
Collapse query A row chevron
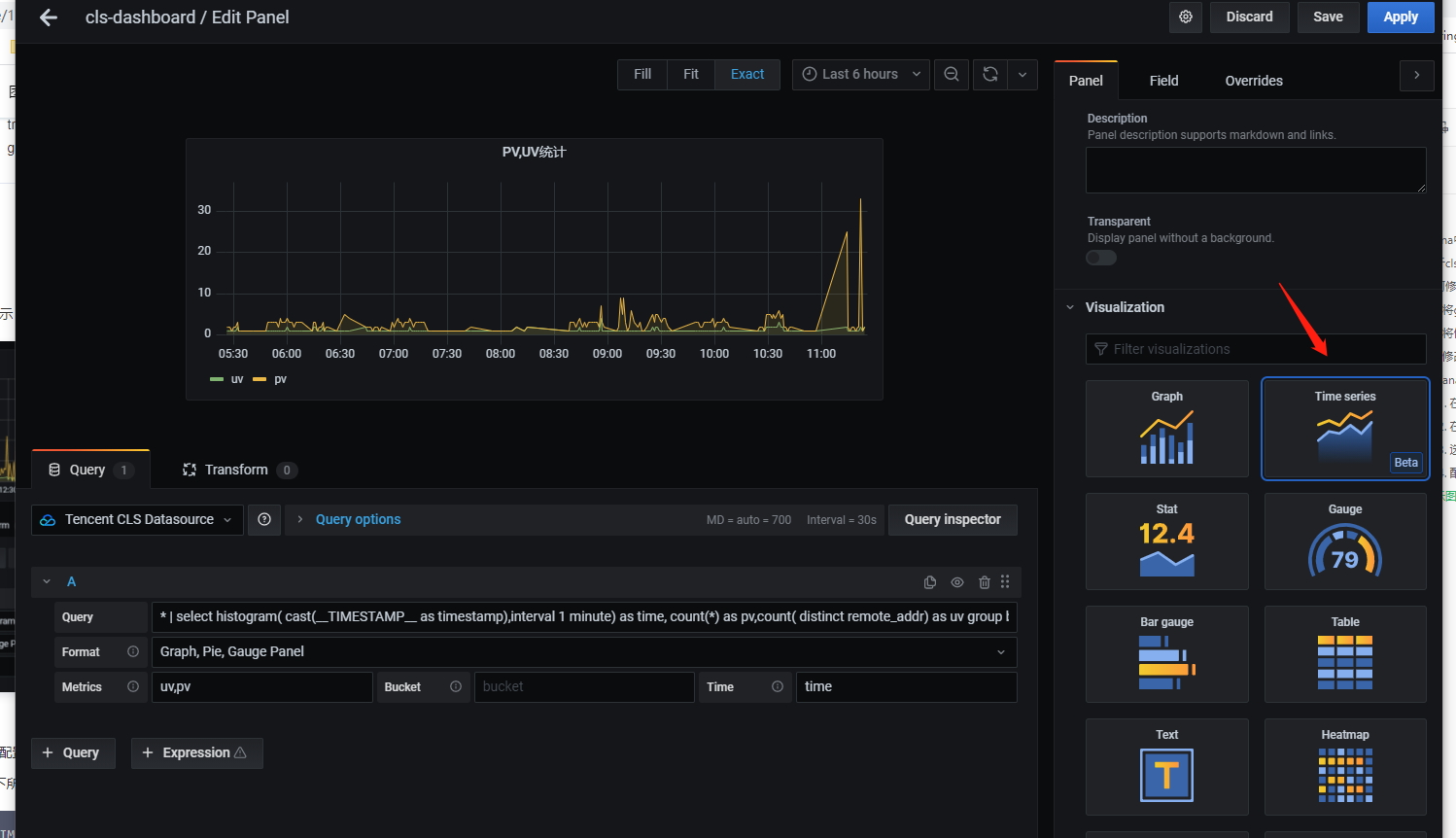47,581
